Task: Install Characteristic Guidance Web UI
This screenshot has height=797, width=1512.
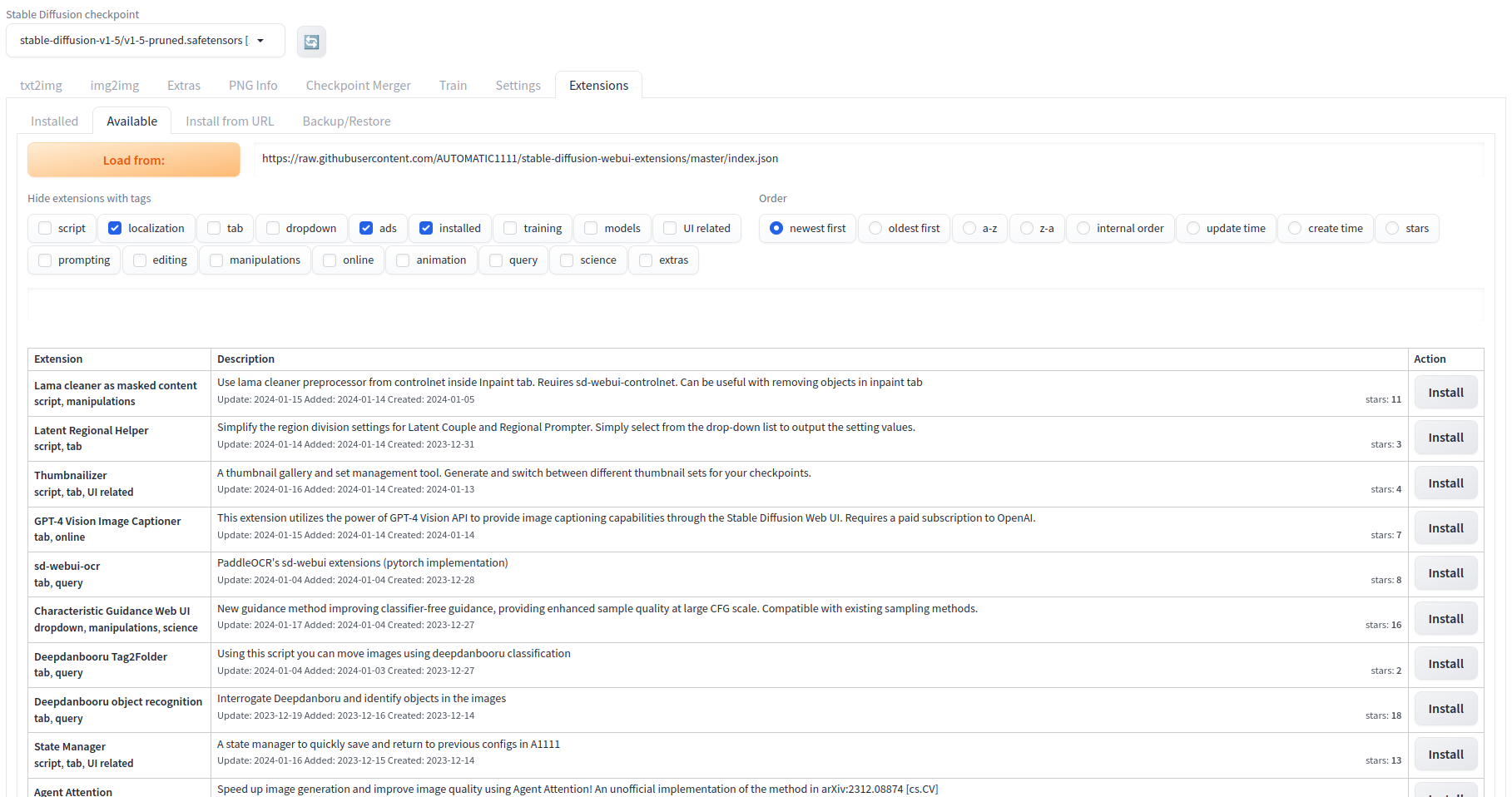Action: coord(1446,619)
